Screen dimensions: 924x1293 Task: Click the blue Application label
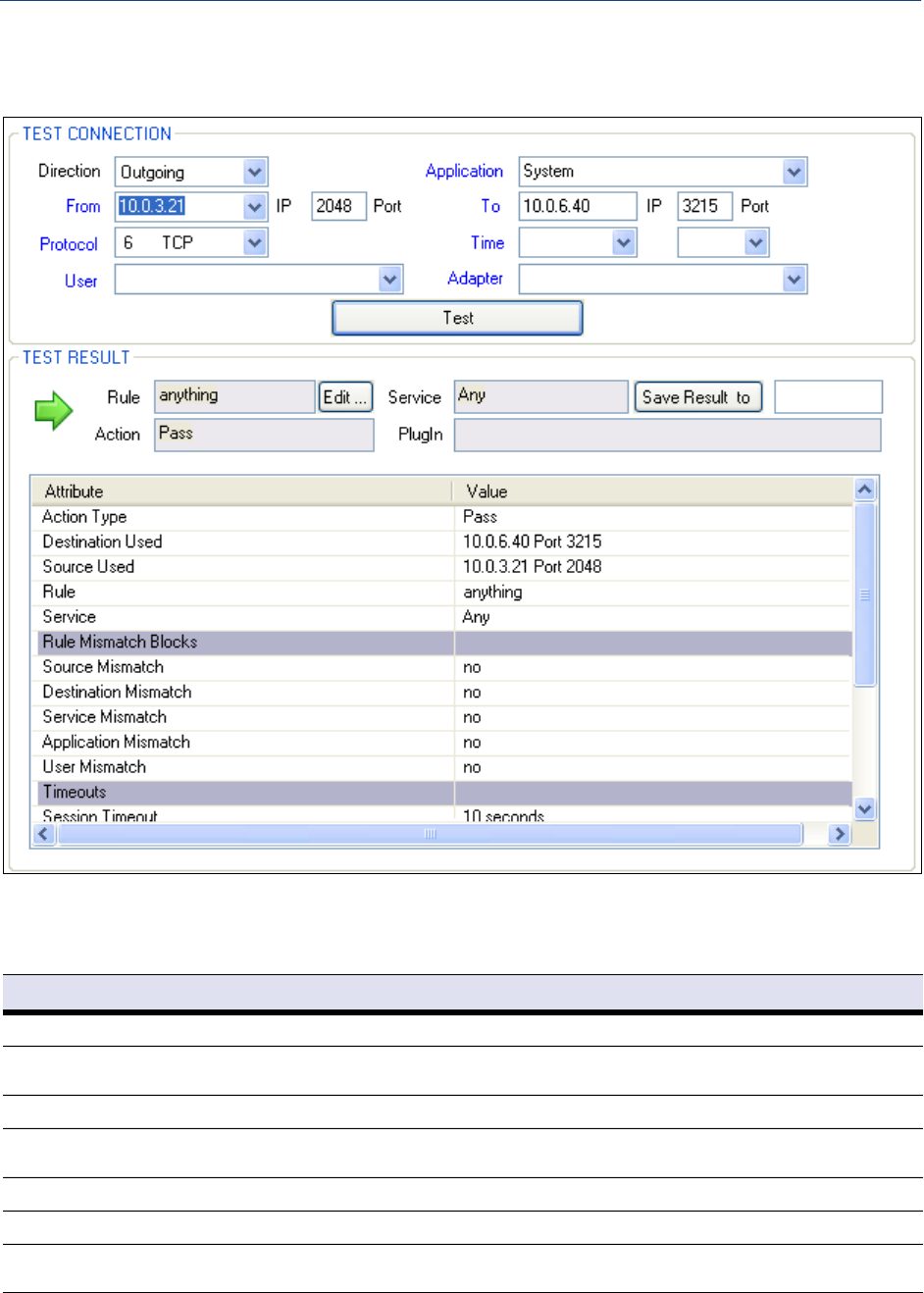464,172
